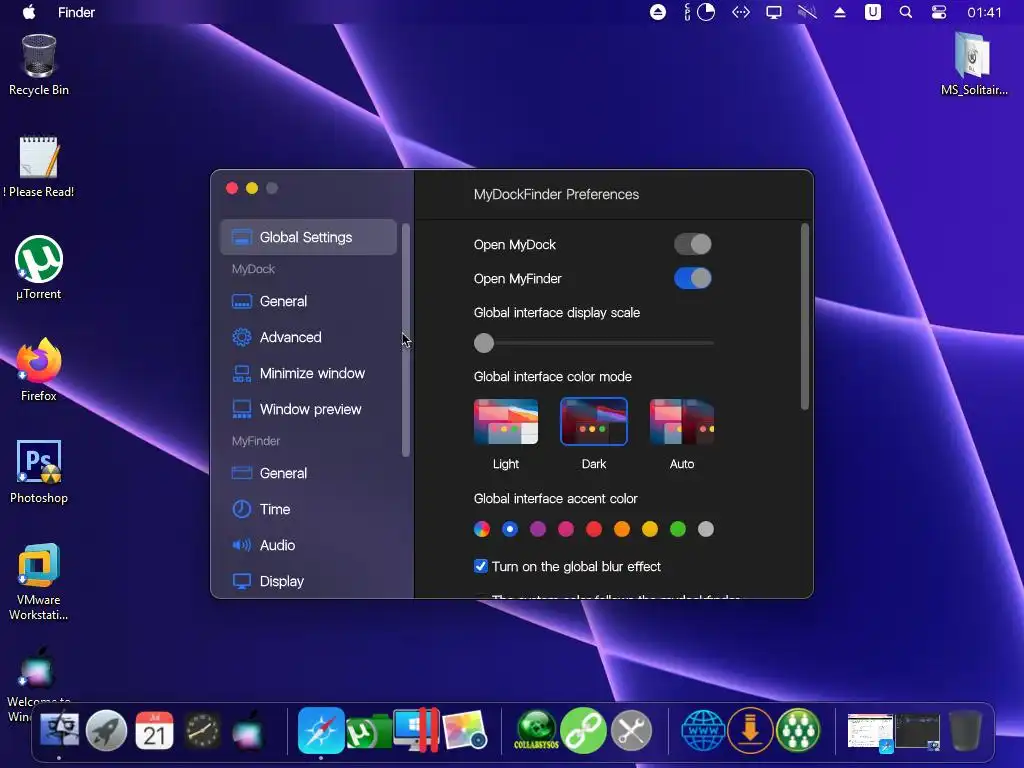Select the Dark color mode thumbnail
This screenshot has height=768, width=1024.
pyautogui.click(x=594, y=422)
